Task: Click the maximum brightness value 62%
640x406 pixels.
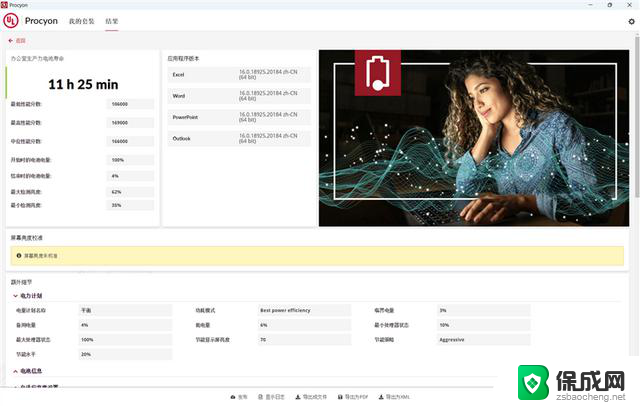Action: (130, 192)
